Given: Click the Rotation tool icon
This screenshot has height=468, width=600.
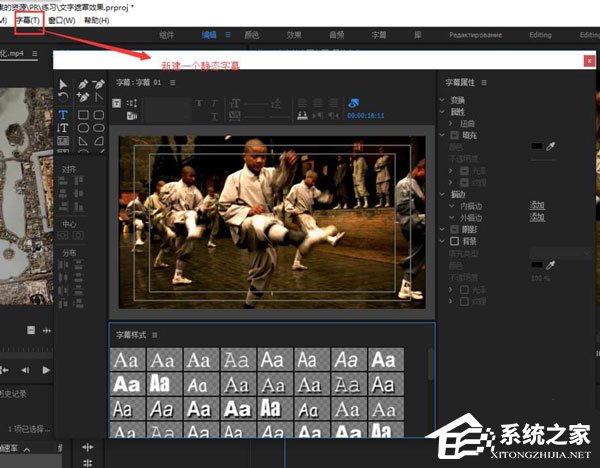Looking at the screenshot, I should tap(64, 97).
